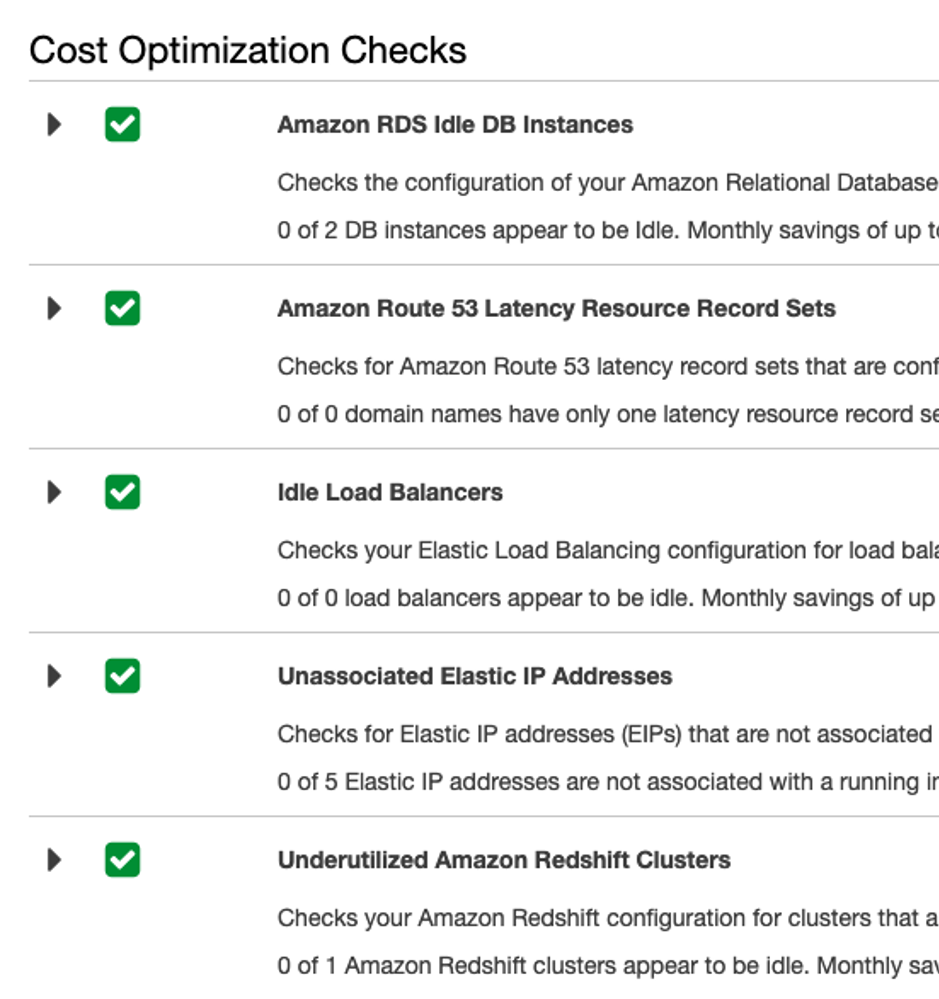This screenshot has width=939, height=999.
Task: Click green status checkmark for RDS Idle DB Instances
Action: [x=122, y=125]
